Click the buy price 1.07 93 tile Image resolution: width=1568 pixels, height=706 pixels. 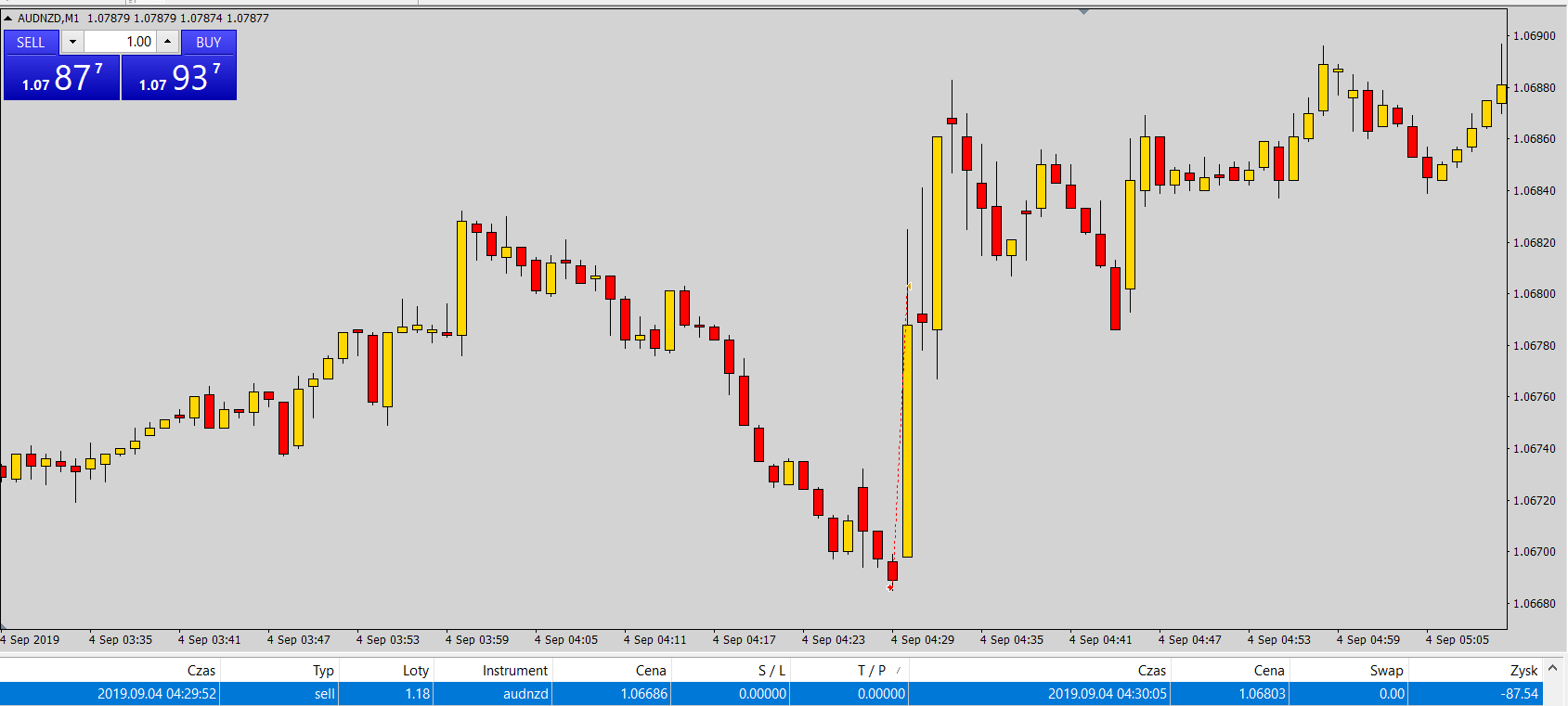point(179,77)
